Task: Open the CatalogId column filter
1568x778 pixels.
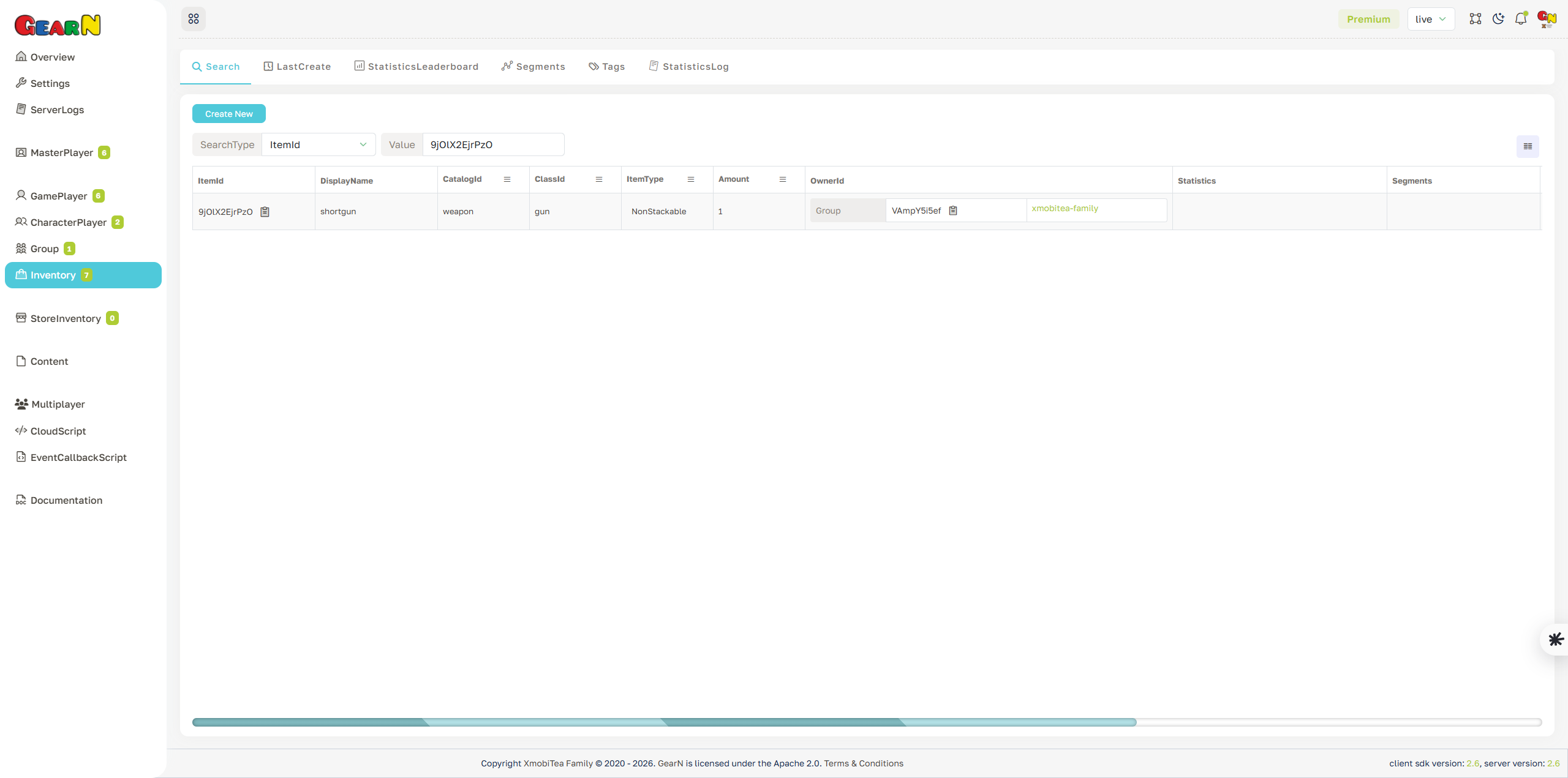Action: [507, 179]
